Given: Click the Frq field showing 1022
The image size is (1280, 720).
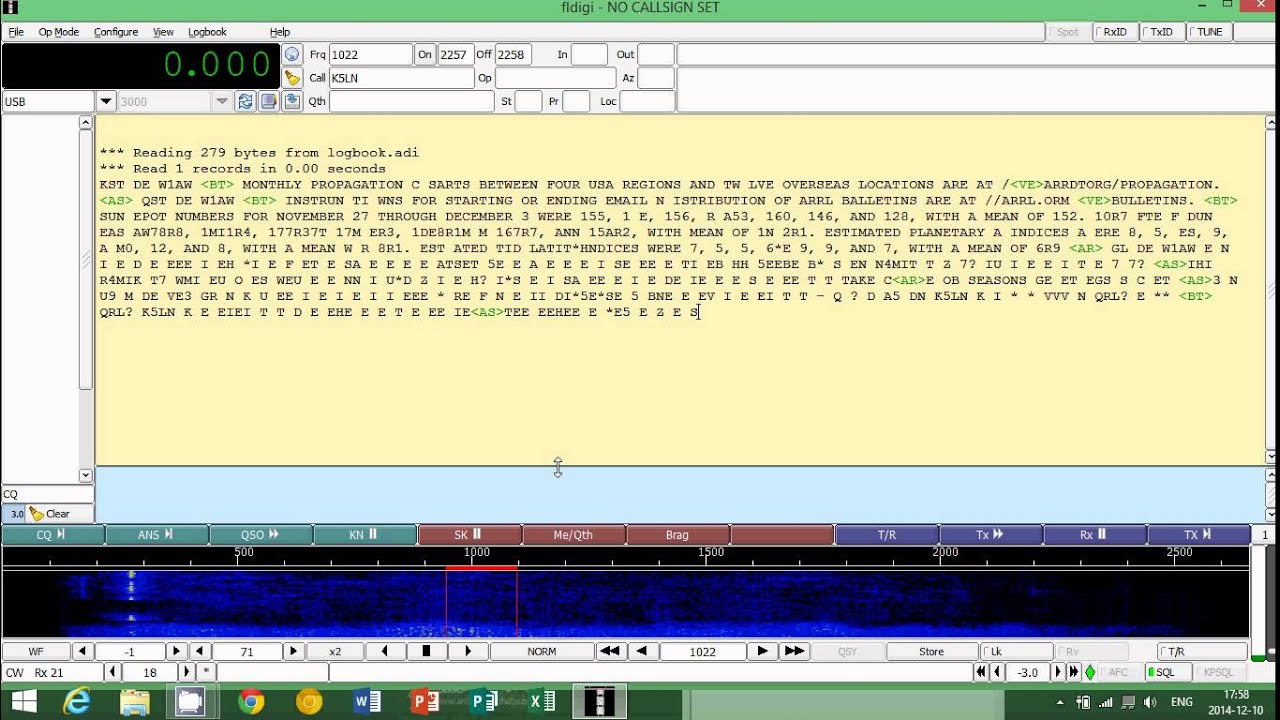Looking at the screenshot, I should tap(370, 55).
